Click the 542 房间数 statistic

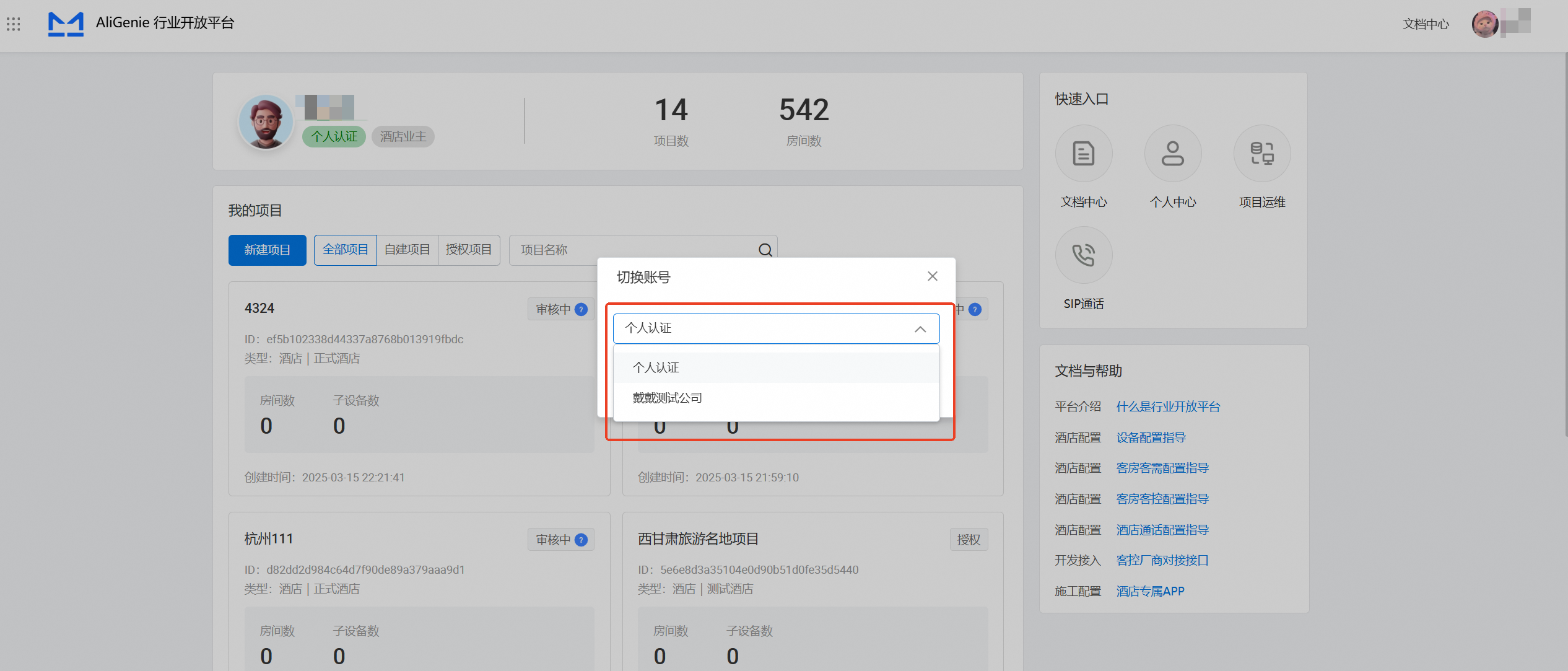[x=804, y=121]
